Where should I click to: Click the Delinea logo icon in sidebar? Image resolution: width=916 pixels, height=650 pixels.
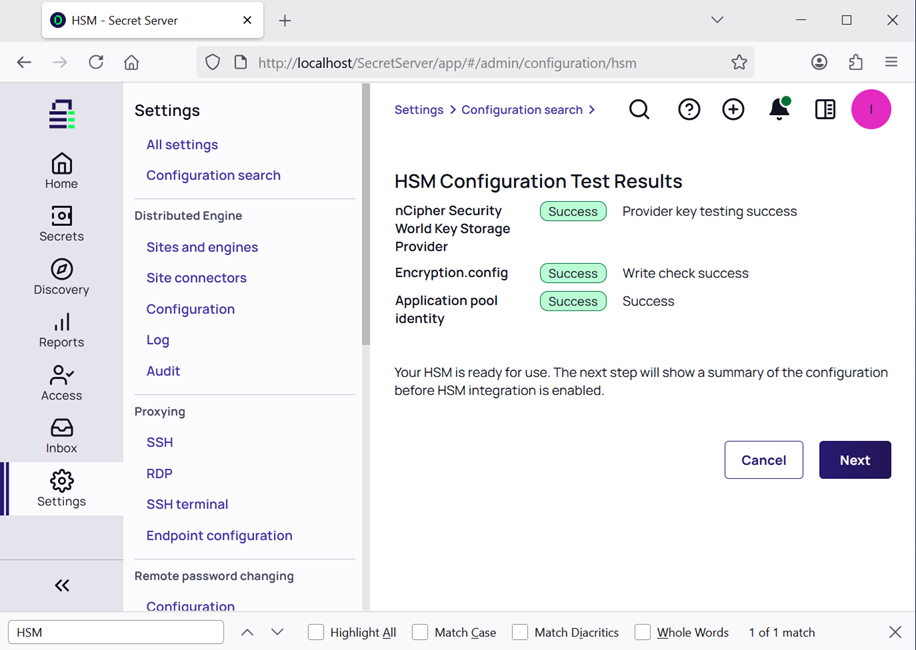click(x=61, y=114)
